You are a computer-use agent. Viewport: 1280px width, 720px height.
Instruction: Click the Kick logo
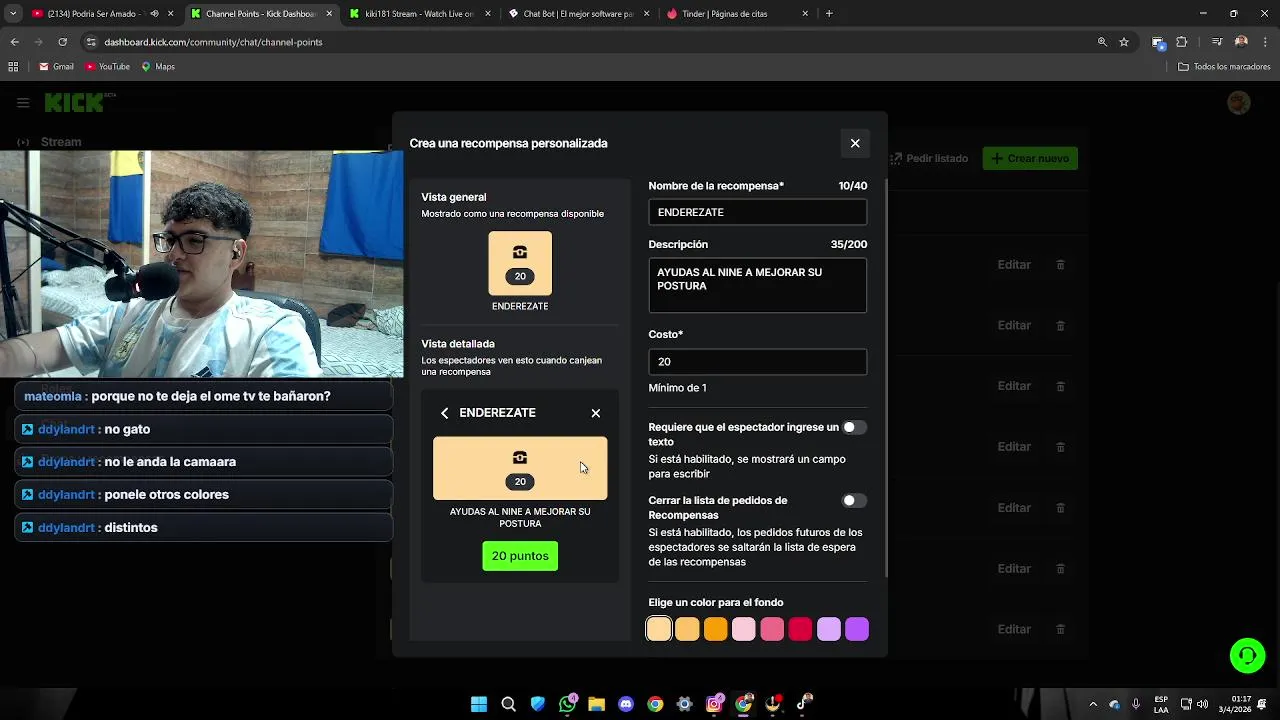pyautogui.click(x=80, y=102)
